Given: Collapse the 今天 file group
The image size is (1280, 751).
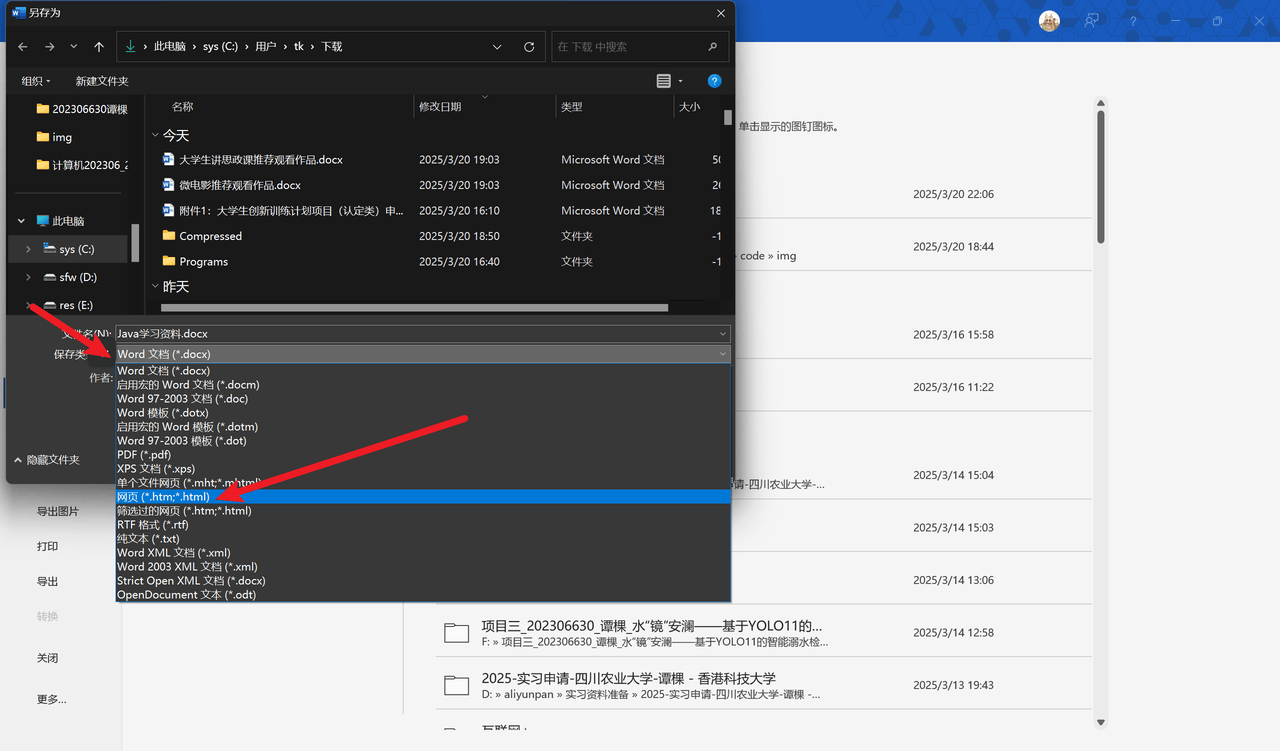Looking at the screenshot, I should point(155,135).
